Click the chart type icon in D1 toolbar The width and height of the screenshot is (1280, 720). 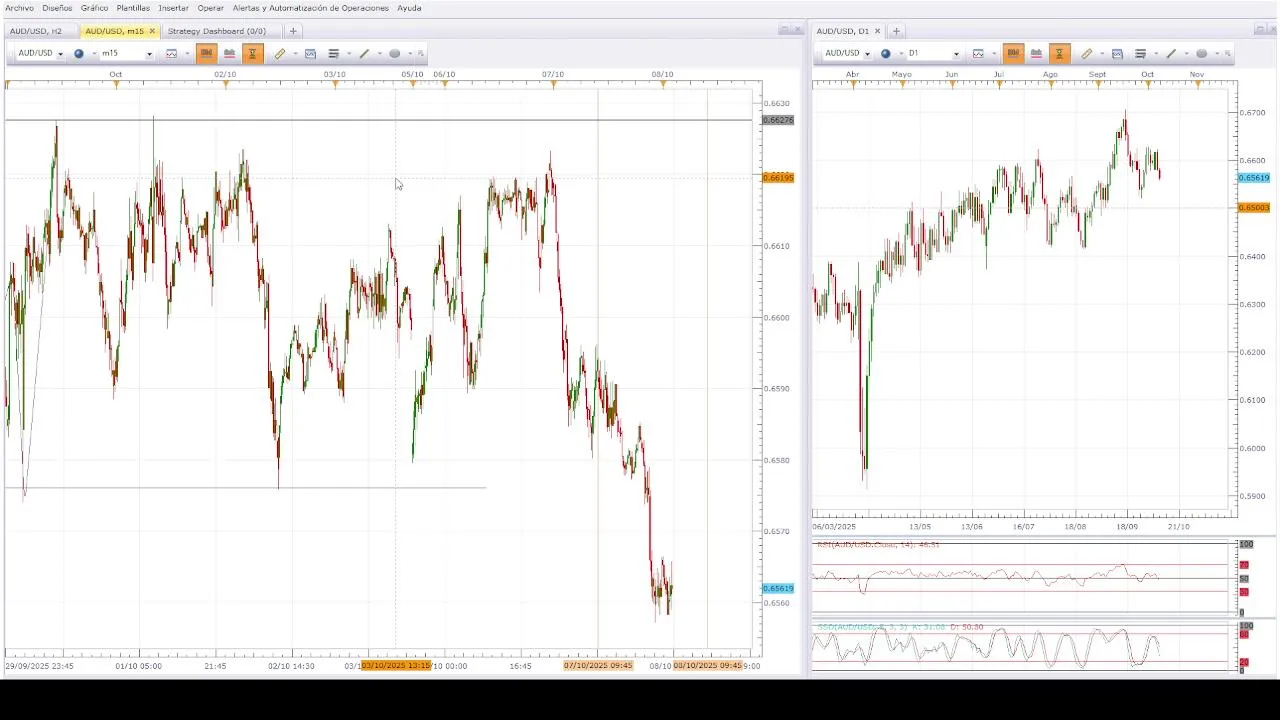click(x=979, y=53)
